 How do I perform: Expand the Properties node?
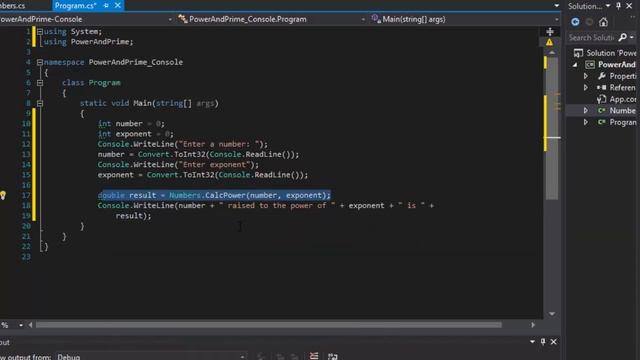tap(586, 76)
